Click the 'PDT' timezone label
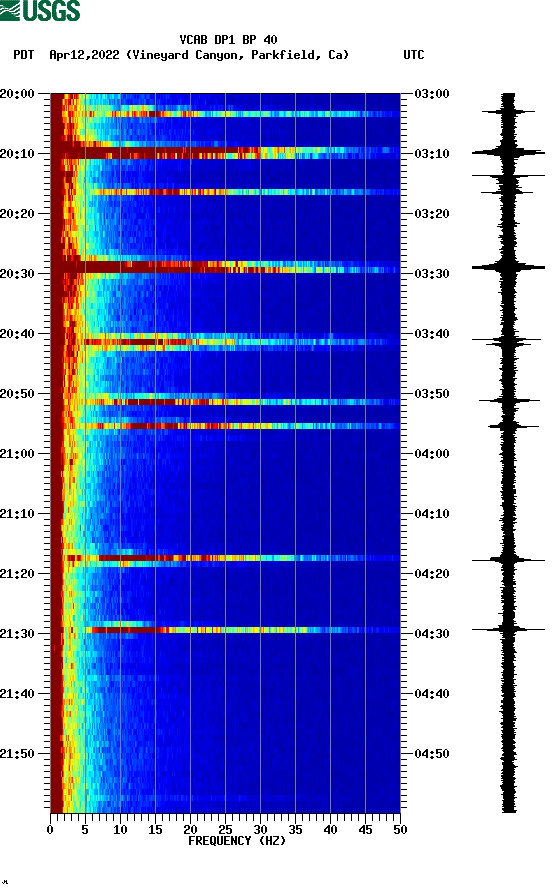This screenshot has height=893, width=552. [23, 55]
